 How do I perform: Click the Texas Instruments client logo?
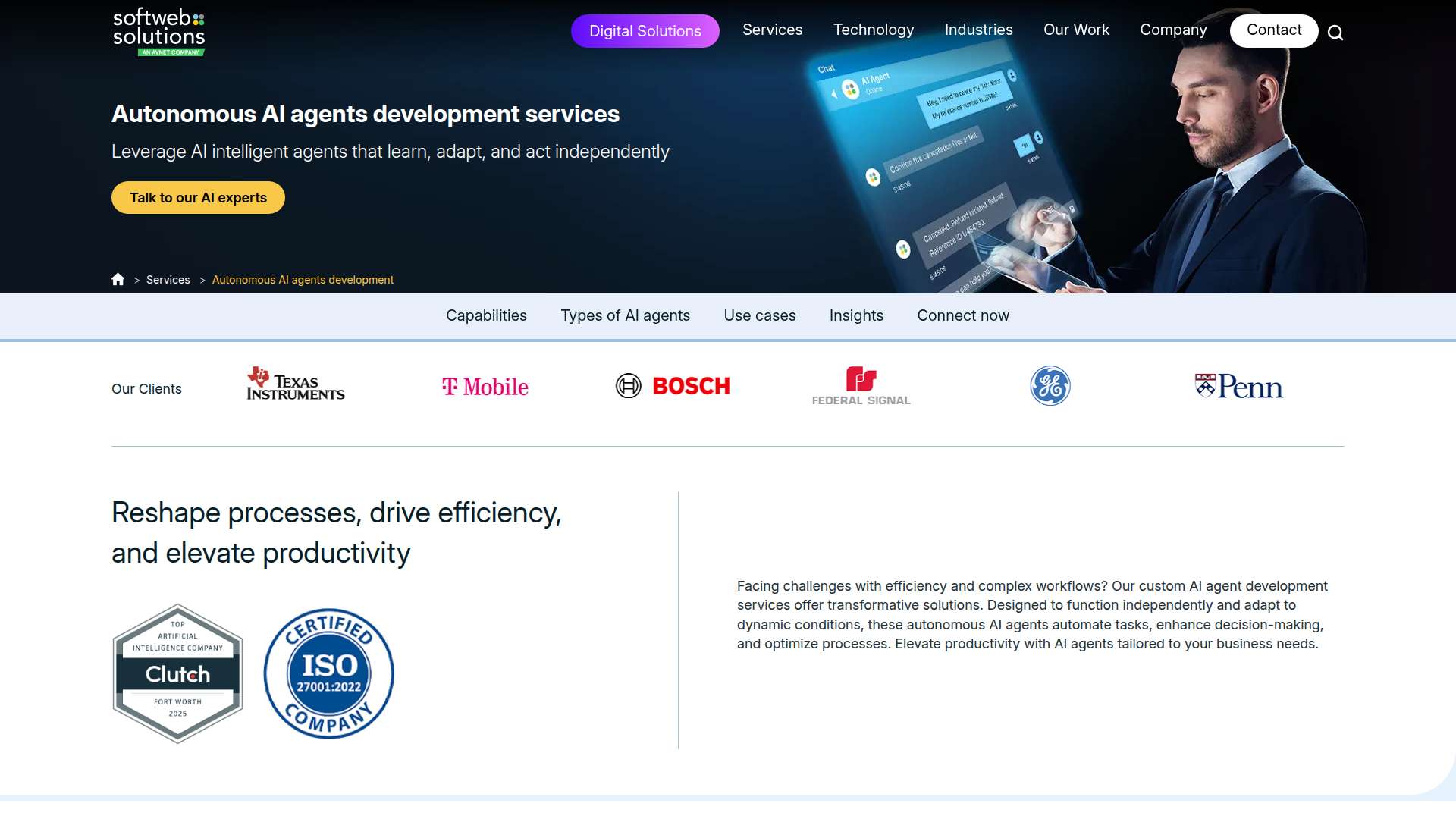click(295, 384)
